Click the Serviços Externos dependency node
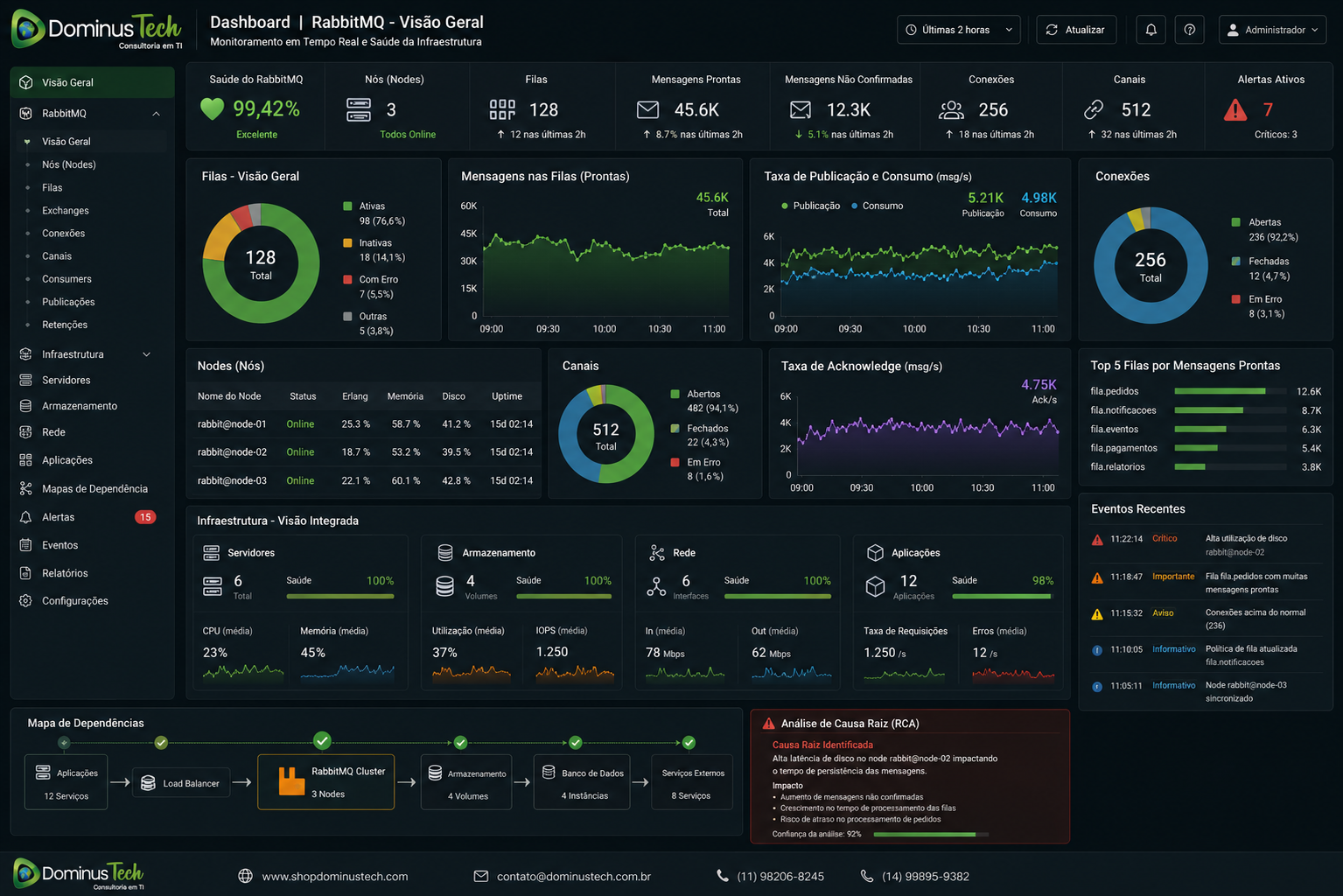The image size is (1343, 896). pos(693,782)
